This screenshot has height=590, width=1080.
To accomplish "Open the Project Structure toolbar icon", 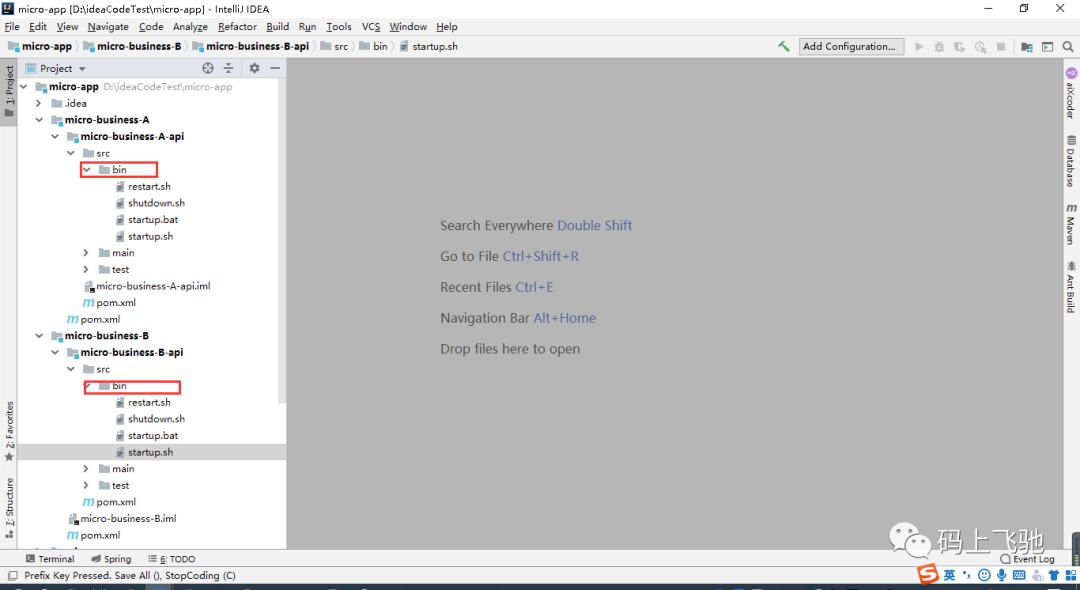I will 1027,47.
